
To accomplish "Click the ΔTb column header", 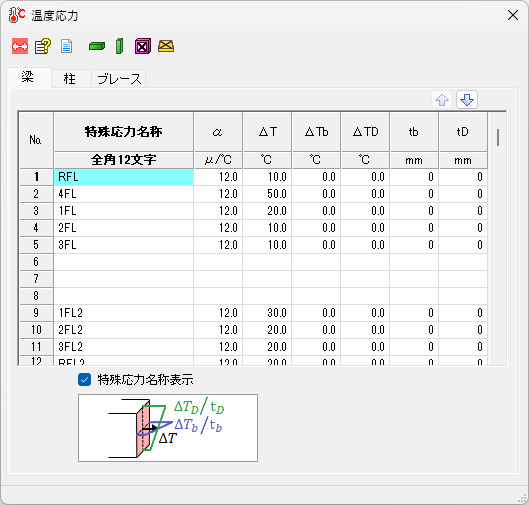I will click(316, 132).
